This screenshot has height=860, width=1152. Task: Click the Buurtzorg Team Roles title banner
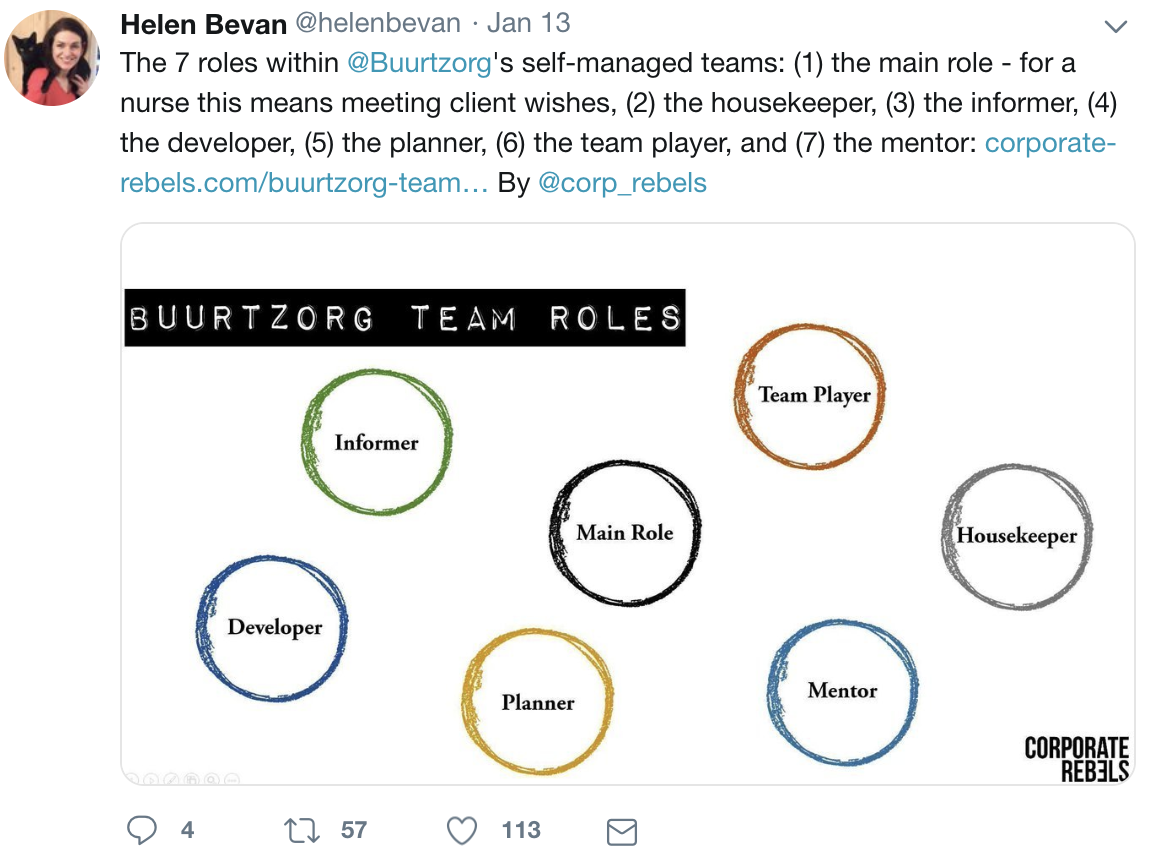pos(405,317)
